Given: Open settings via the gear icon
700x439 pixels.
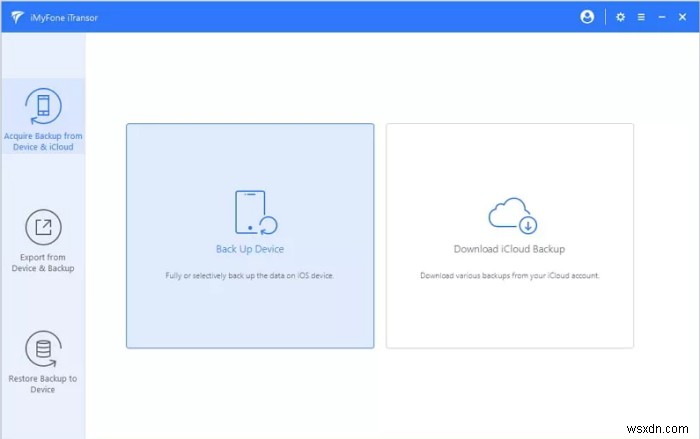Looking at the screenshot, I should (620, 17).
